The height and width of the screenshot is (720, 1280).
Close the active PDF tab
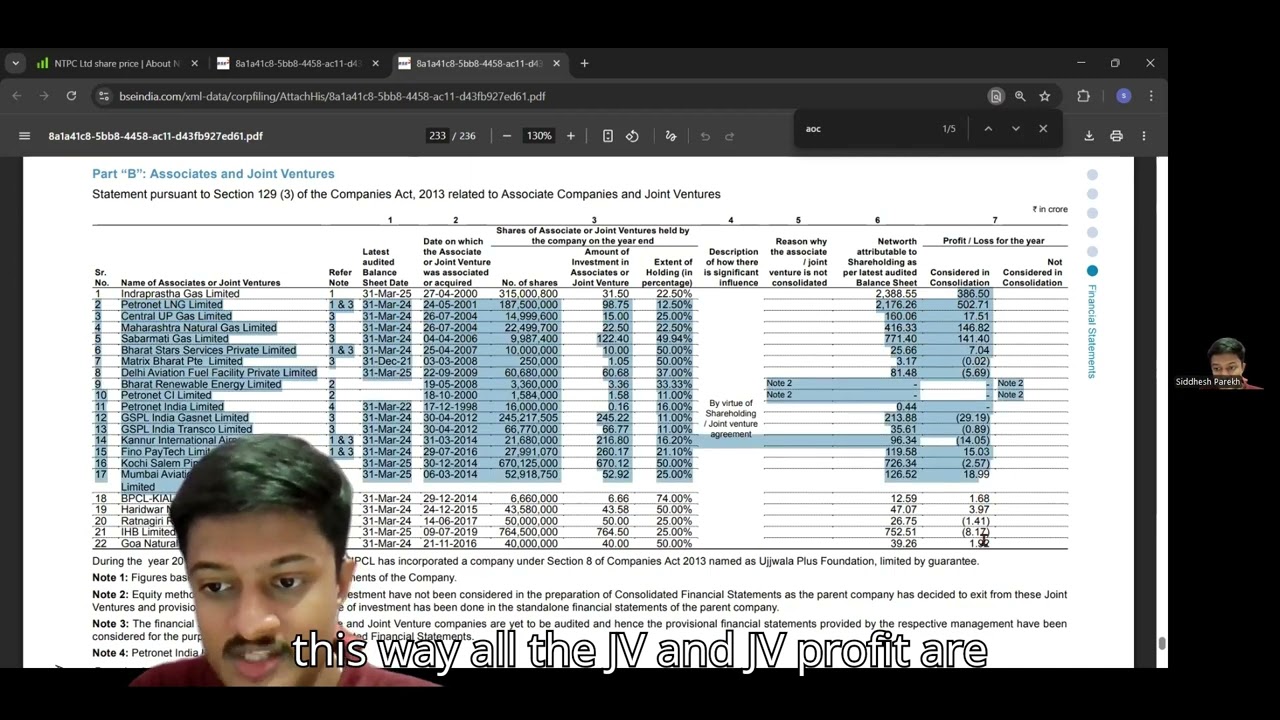tap(556, 63)
